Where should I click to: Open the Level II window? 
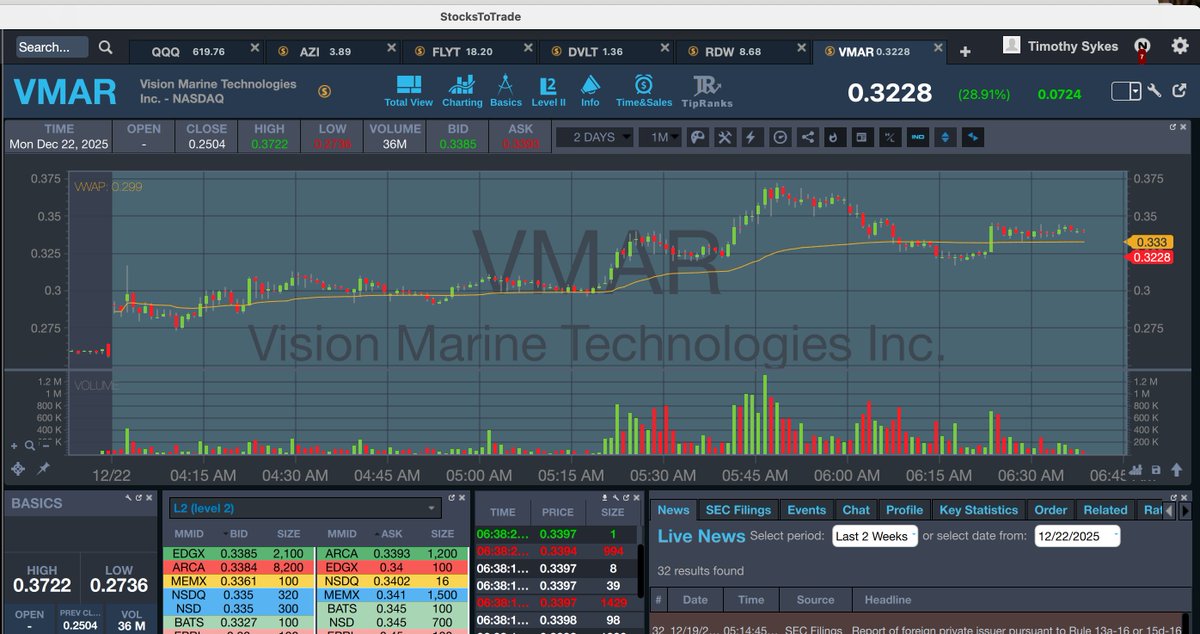[548, 91]
